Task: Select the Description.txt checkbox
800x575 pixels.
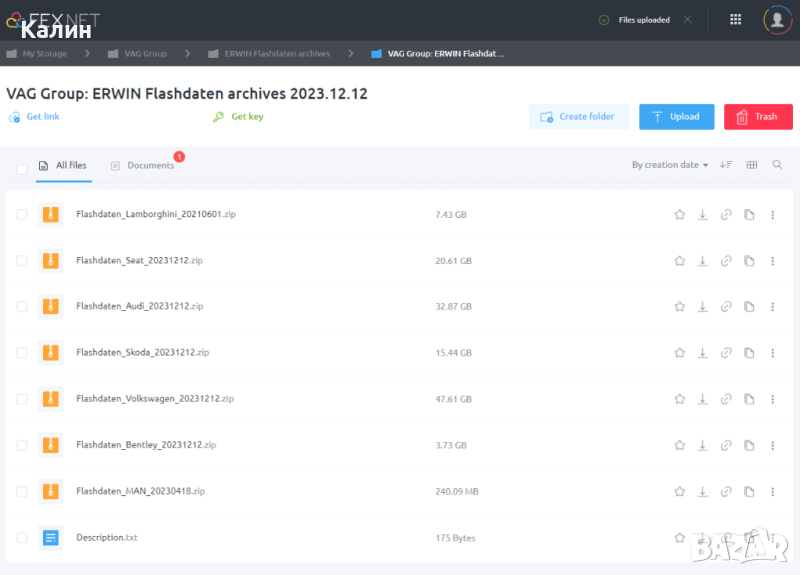Action: (22, 538)
